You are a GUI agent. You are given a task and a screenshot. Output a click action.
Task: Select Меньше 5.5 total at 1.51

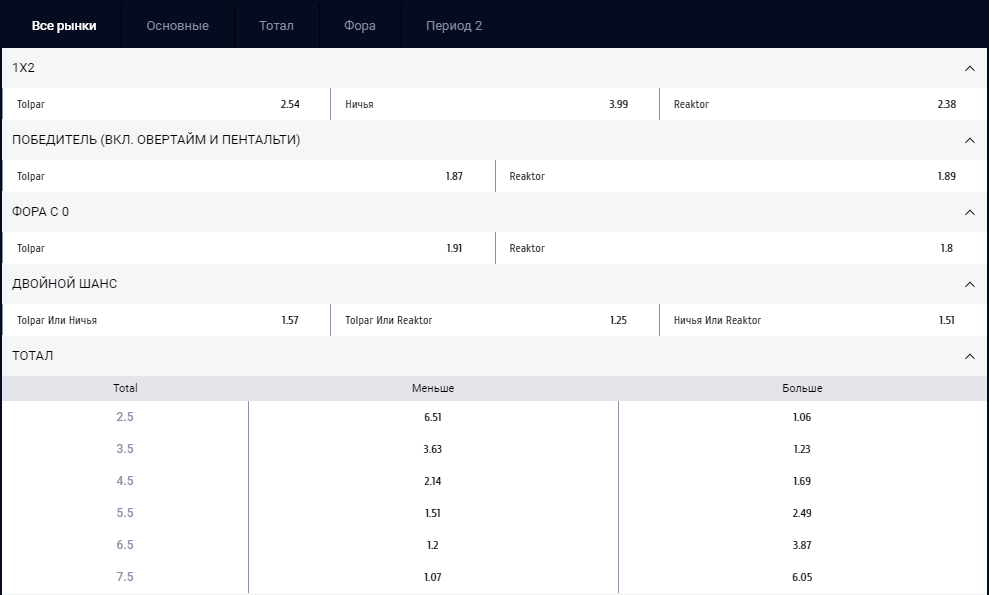[x=433, y=513]
